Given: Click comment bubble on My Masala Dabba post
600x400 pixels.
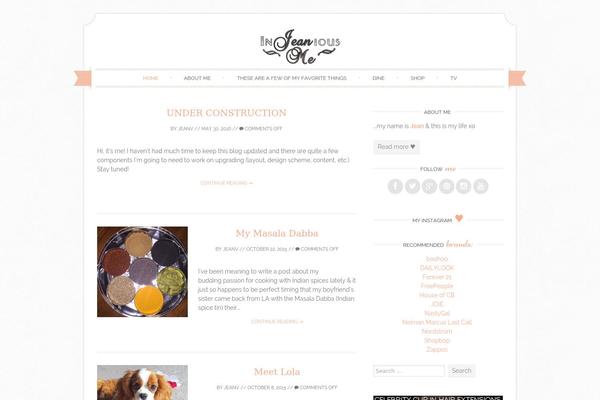Looking at the screenshot, I should (x=297, y=249).
